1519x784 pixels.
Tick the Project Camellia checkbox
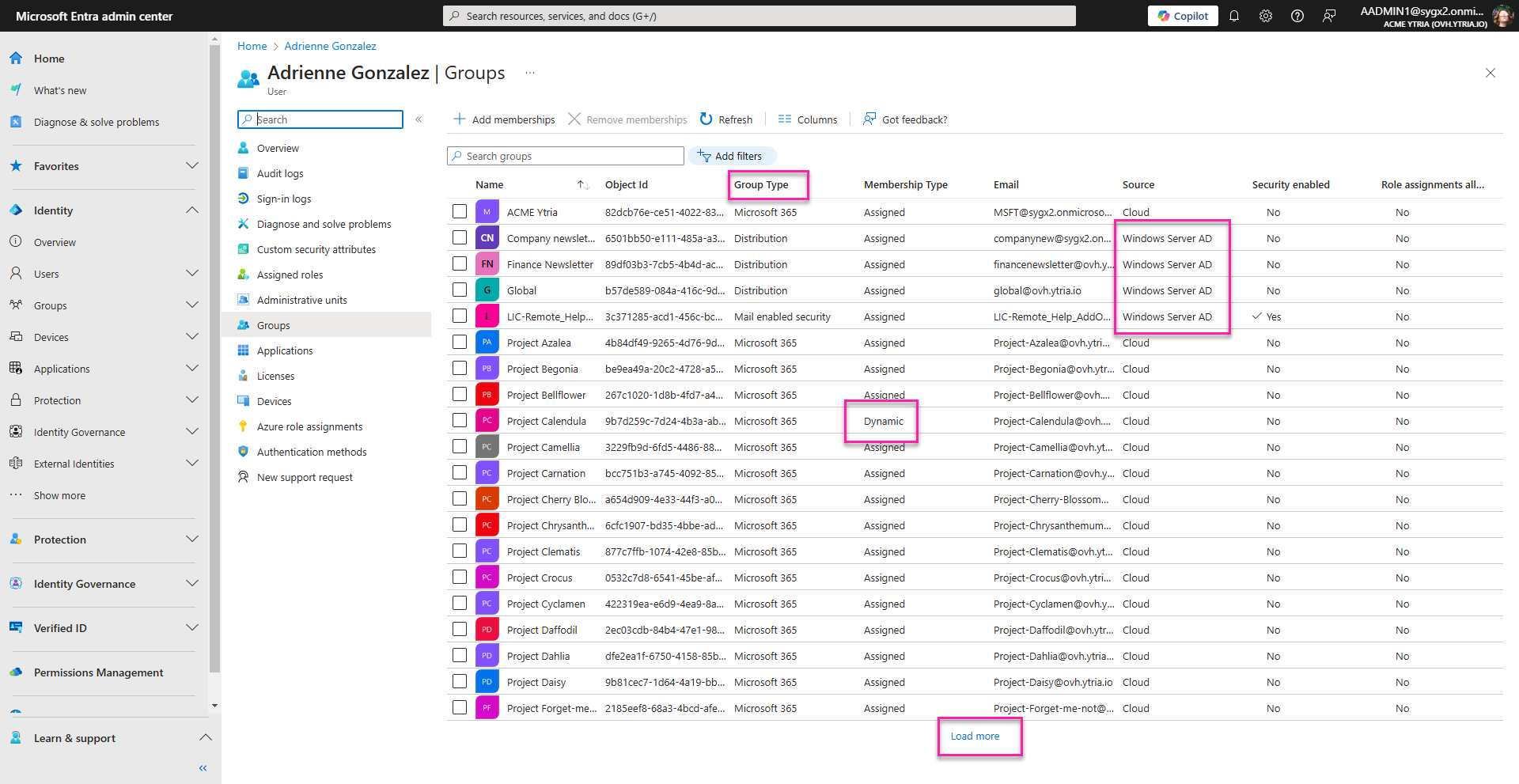(460, 446)
